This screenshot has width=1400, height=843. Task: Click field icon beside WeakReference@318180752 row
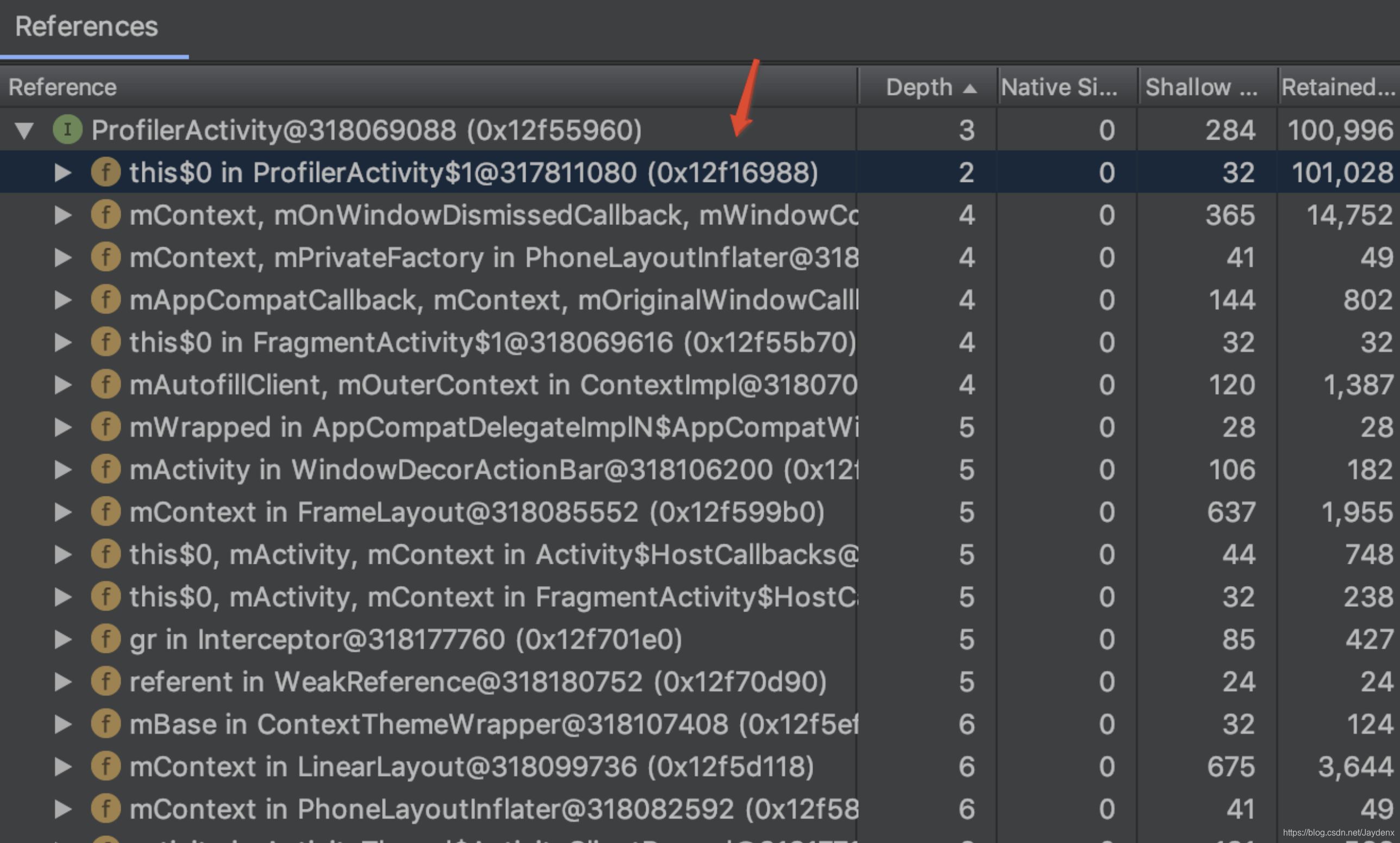105,681
